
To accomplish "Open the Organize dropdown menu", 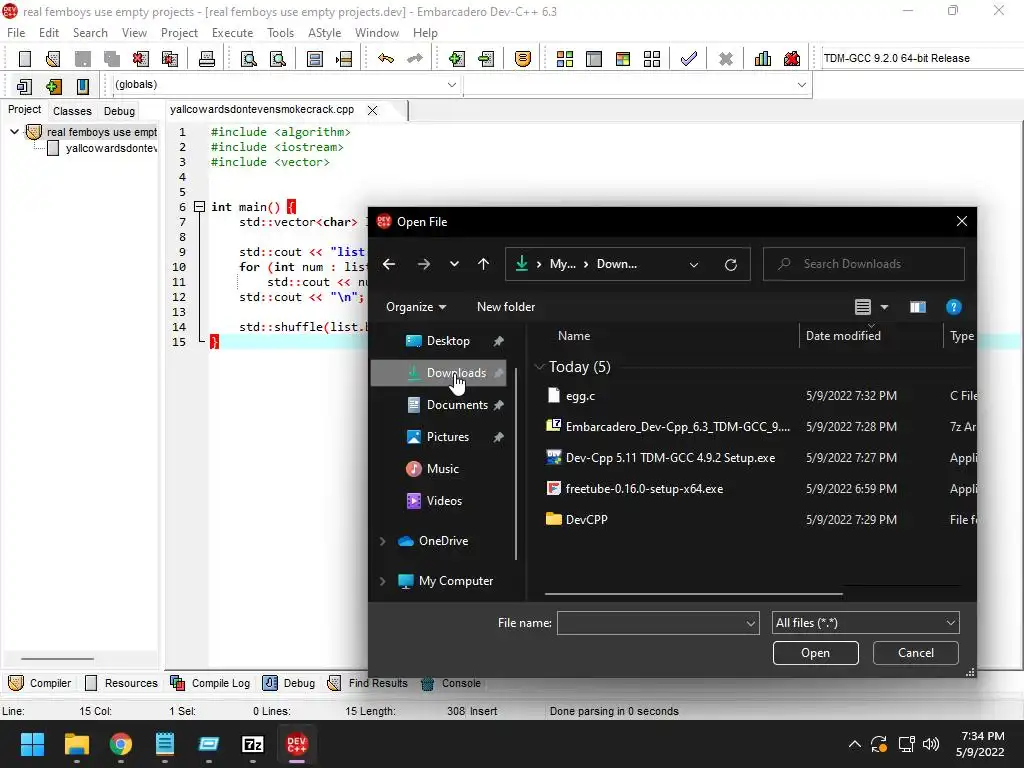I will (416, 307).
